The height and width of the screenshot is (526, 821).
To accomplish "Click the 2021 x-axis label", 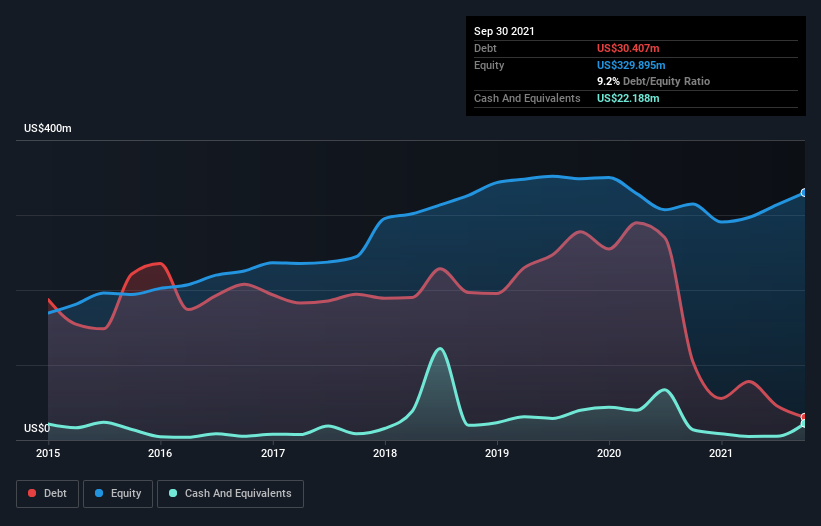I will 721,454.
